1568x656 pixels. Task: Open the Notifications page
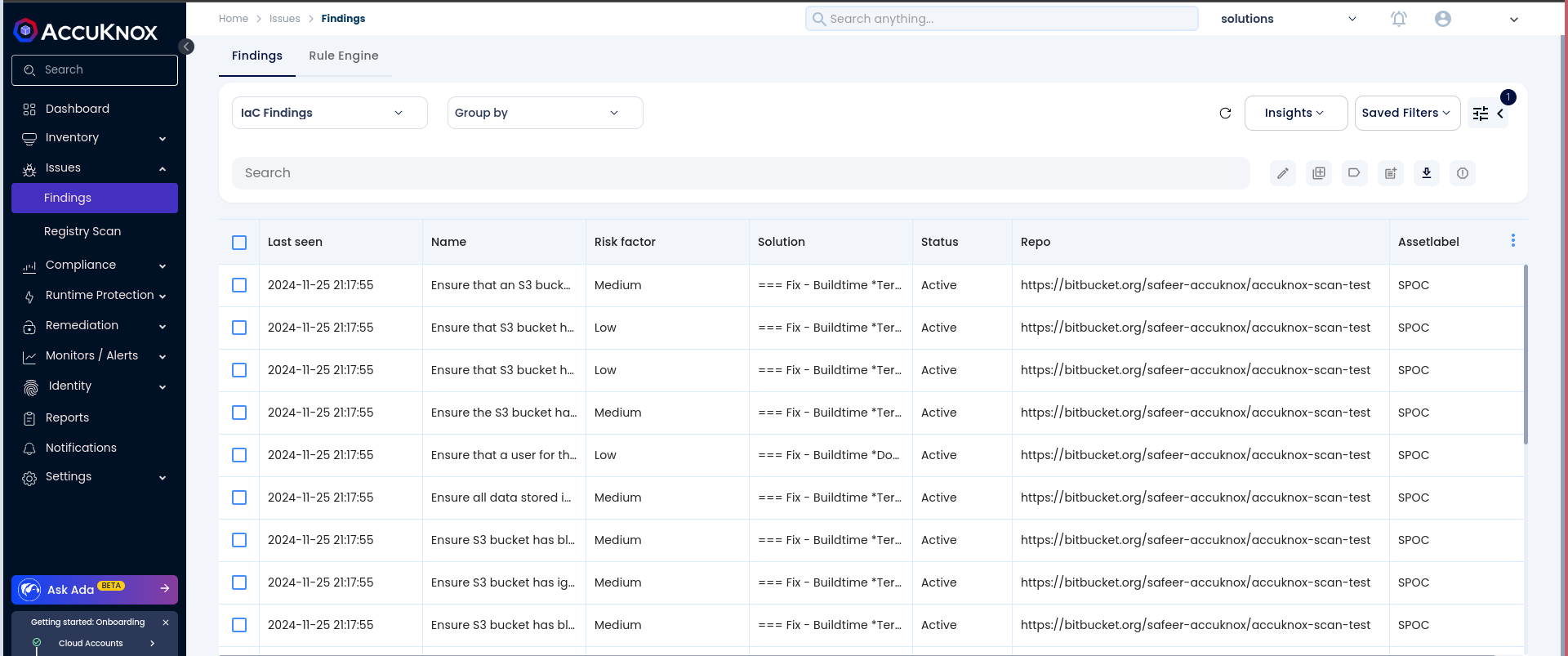pyautogui.click(x=81, y=448)
